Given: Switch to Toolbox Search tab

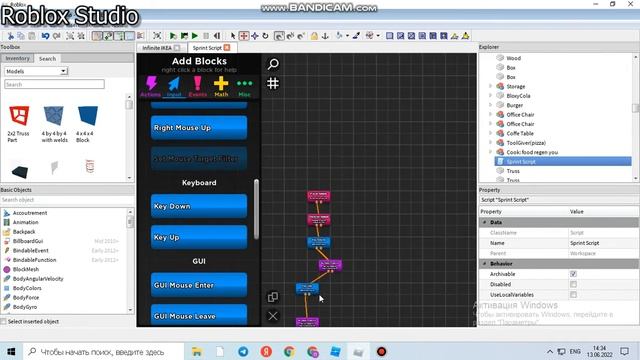Looking at the screenshot, I should point(47,59).
